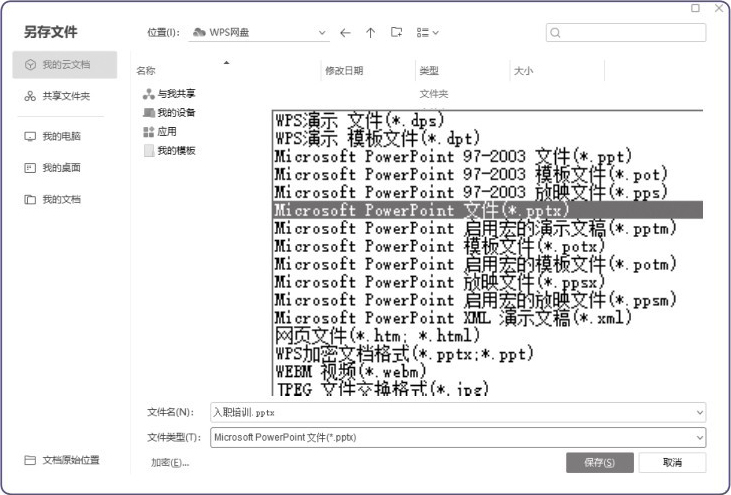Choose PowerPoint XML 演示文稿(*.xml) format
The image size is (731, 495).
488,317
